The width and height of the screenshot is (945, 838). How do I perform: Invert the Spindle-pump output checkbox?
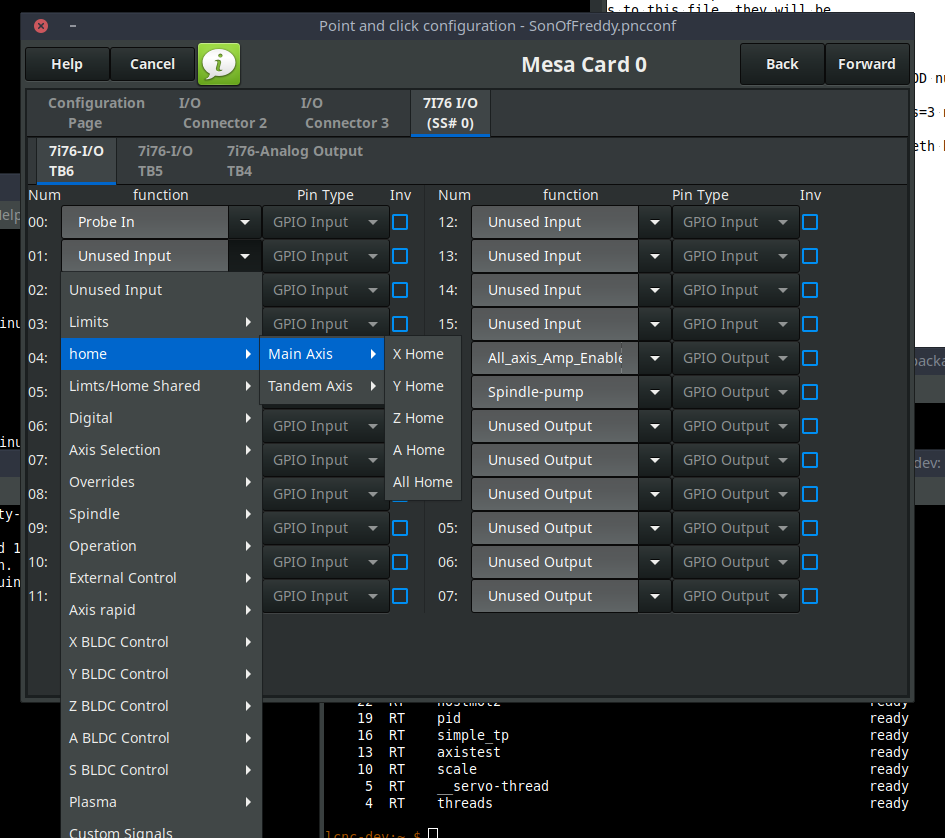(810, 392)
